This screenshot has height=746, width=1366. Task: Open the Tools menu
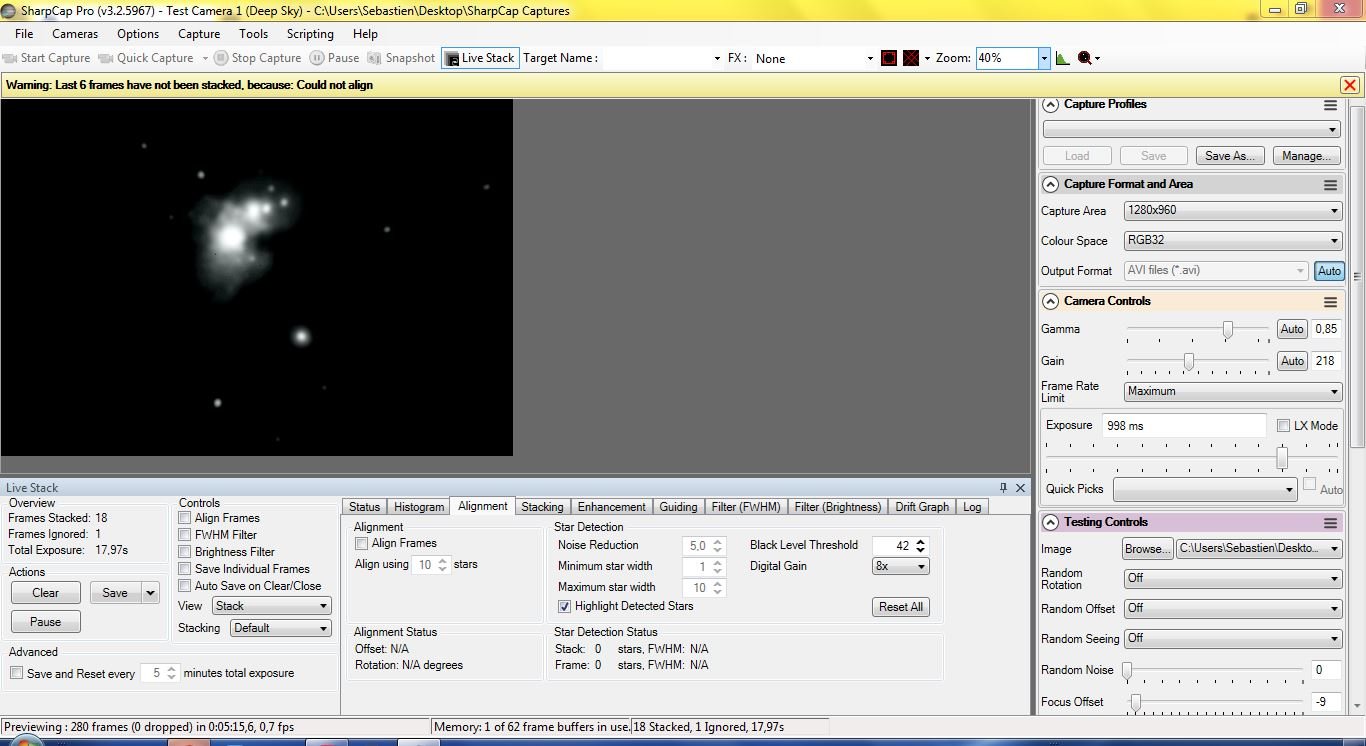(253, 34)
